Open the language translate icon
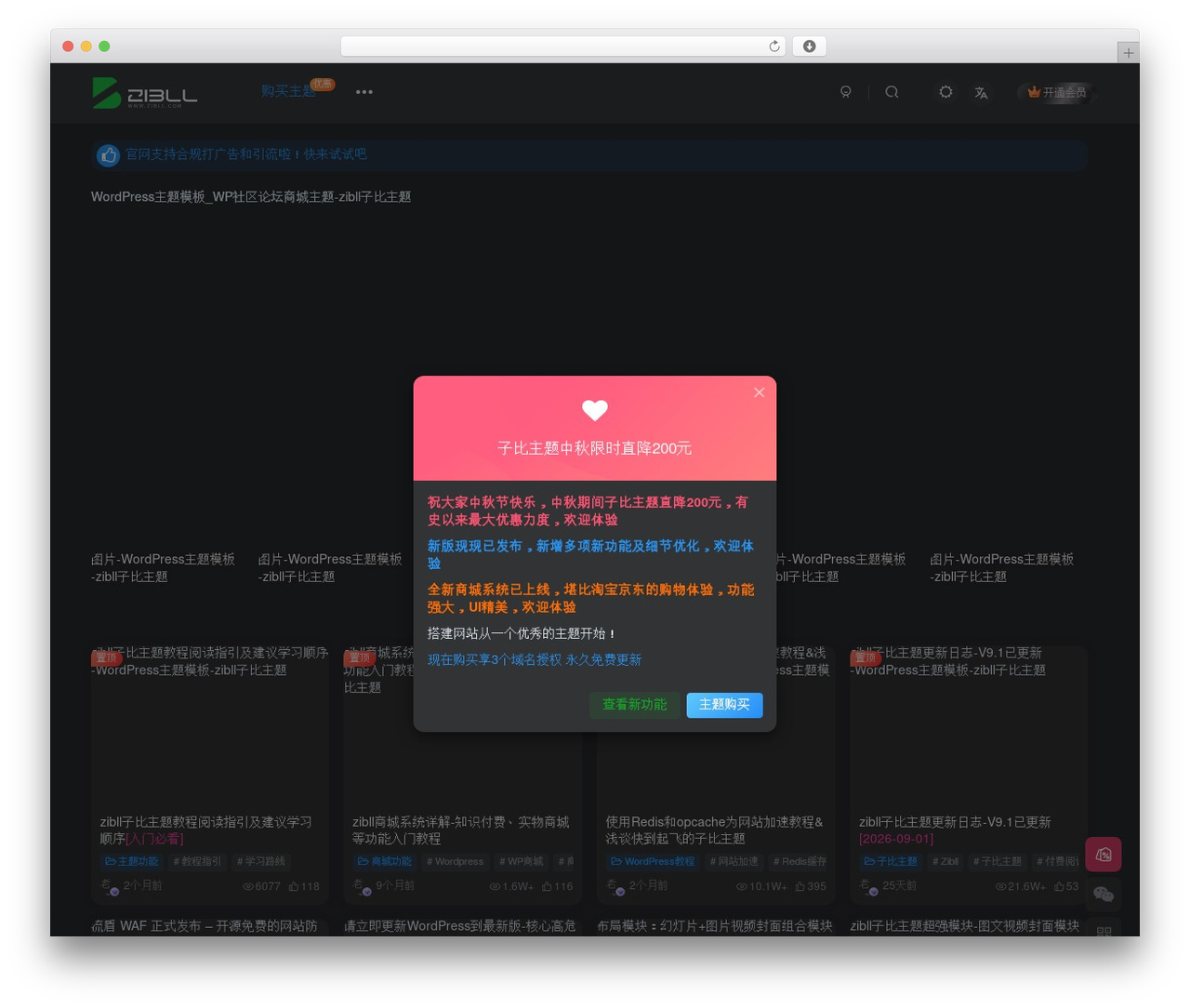Screen dimensions: 1190x1008 981,92
